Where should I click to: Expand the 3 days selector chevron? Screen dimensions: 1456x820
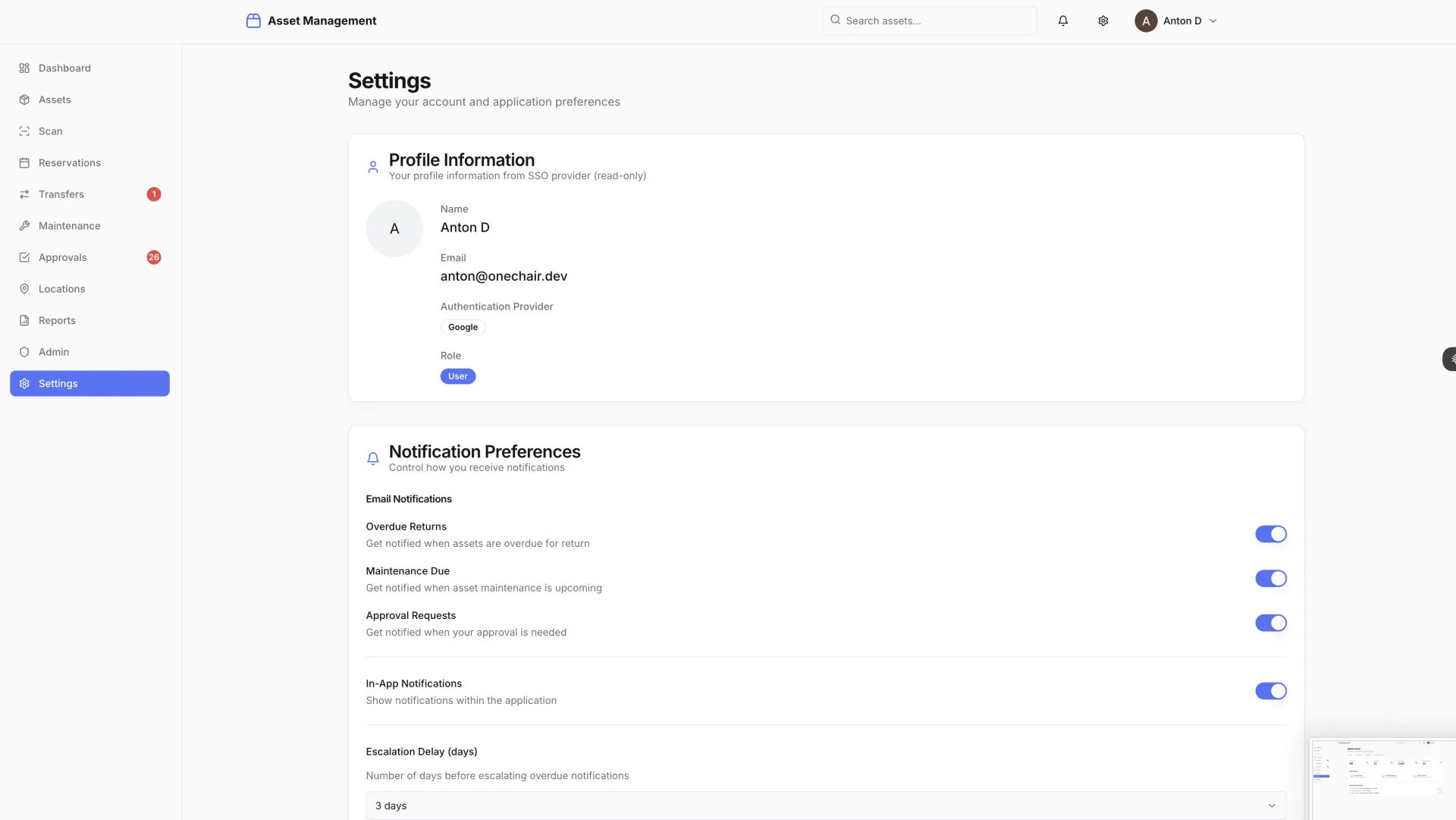[x=1272, y=806]
